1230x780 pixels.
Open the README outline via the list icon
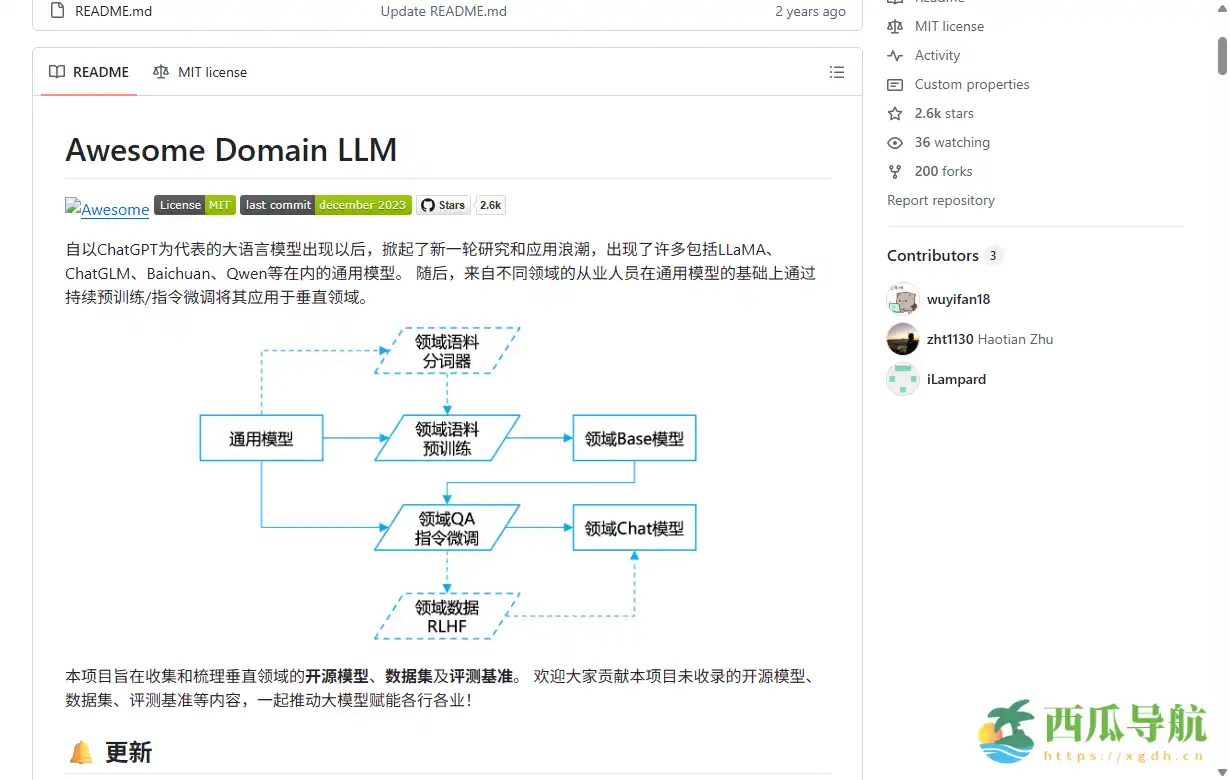[x=837, y=71]
